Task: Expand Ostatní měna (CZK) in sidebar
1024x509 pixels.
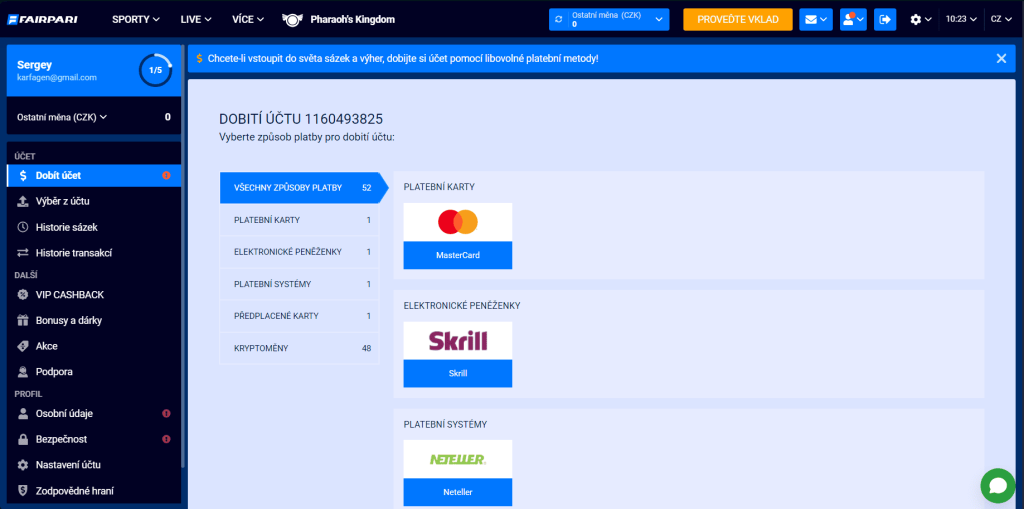Action: (62, 117)
